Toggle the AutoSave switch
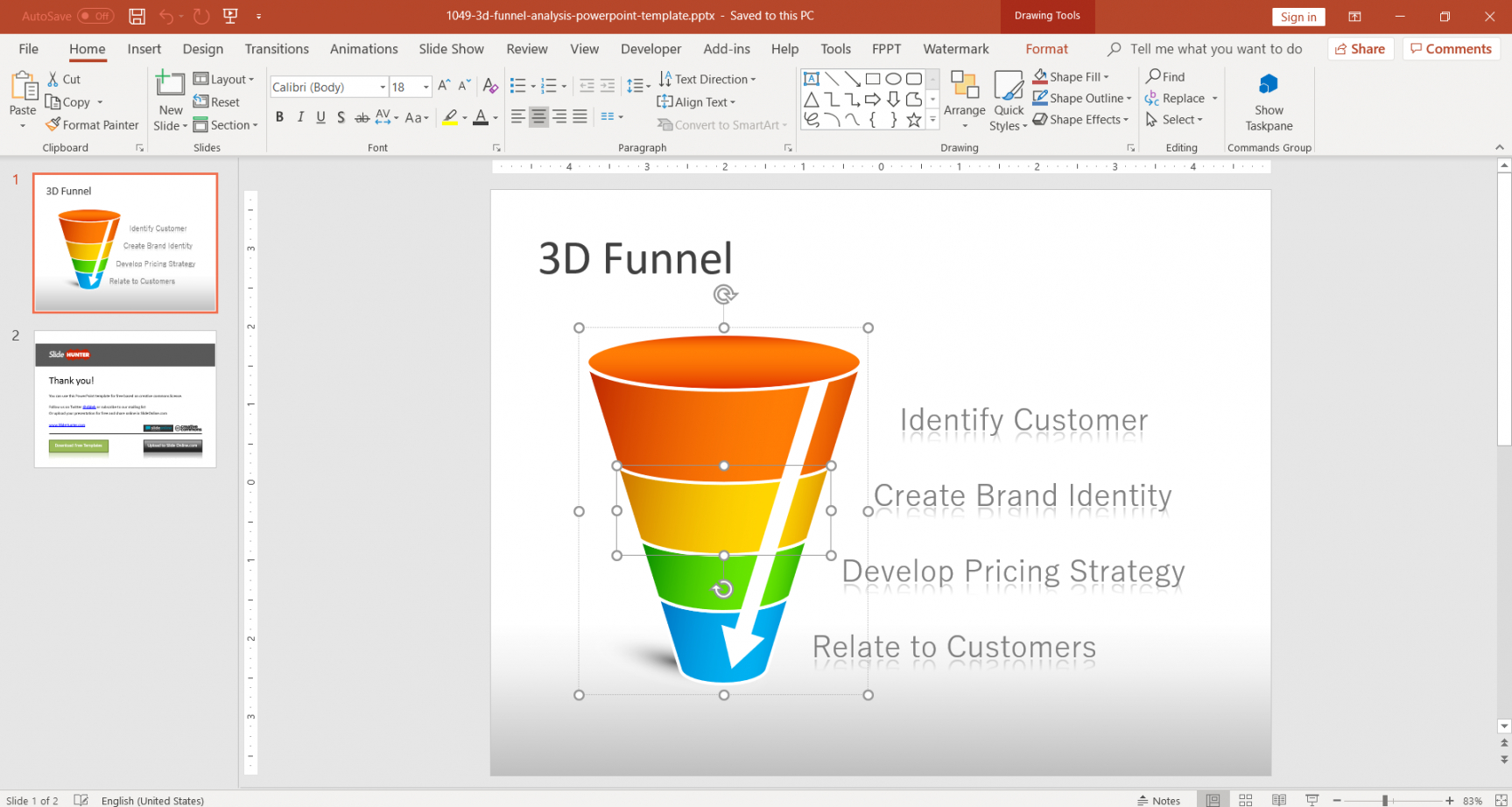This screenshot has width=1512, height=807. coord(95,16)
